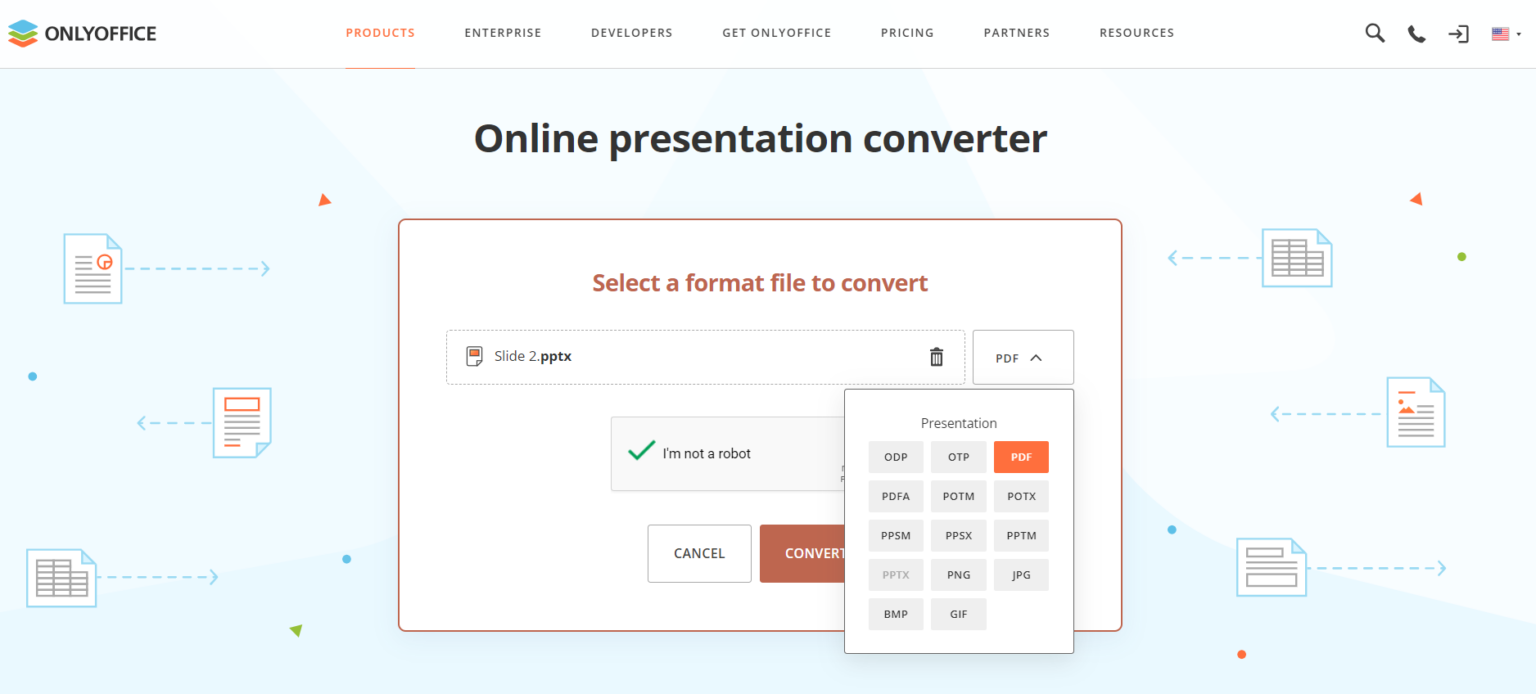Click the US flag language icon

coord(1499,33)
